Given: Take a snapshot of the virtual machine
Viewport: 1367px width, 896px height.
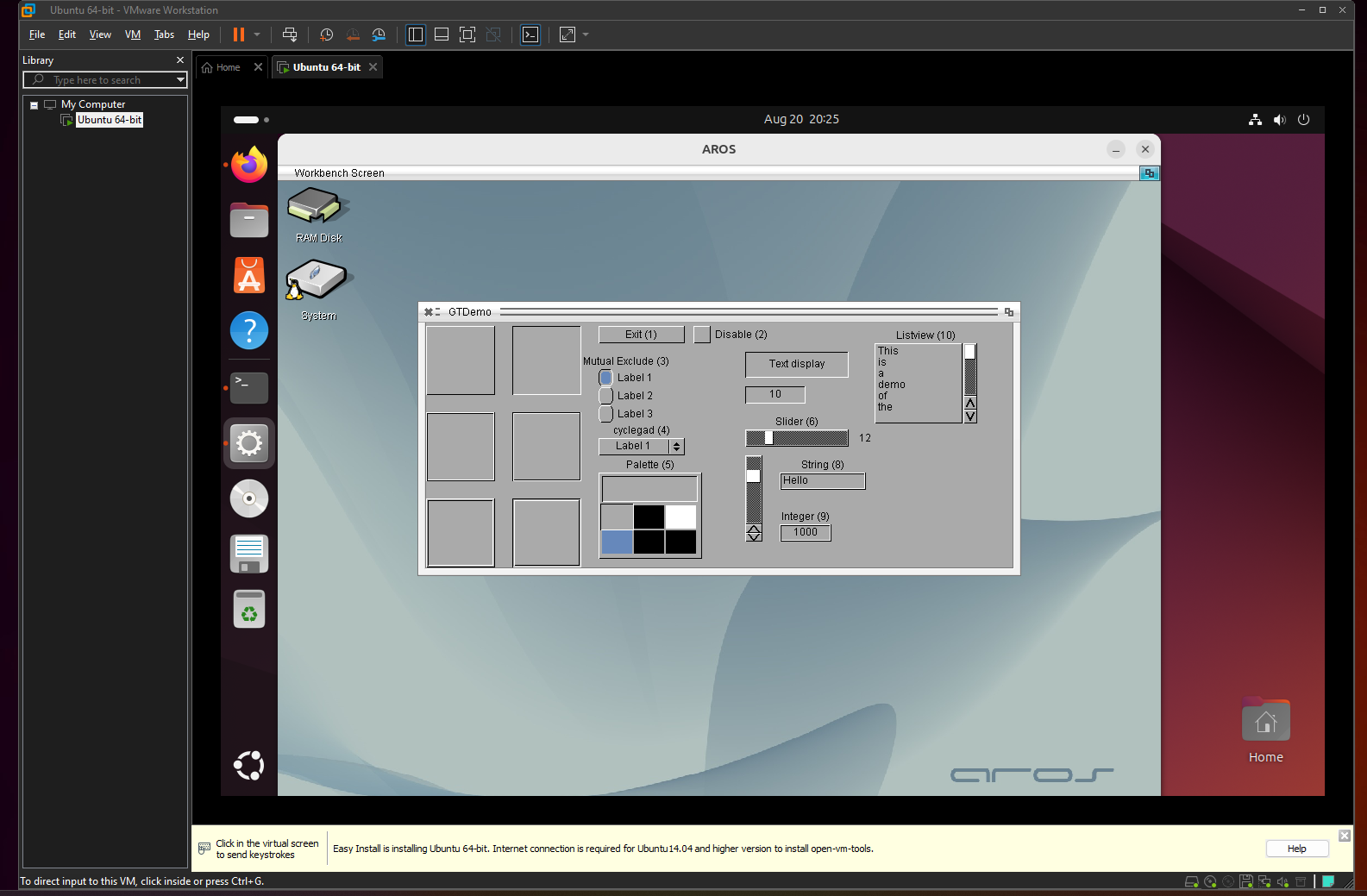Looking at the screenshot, I should click(327, 34).
